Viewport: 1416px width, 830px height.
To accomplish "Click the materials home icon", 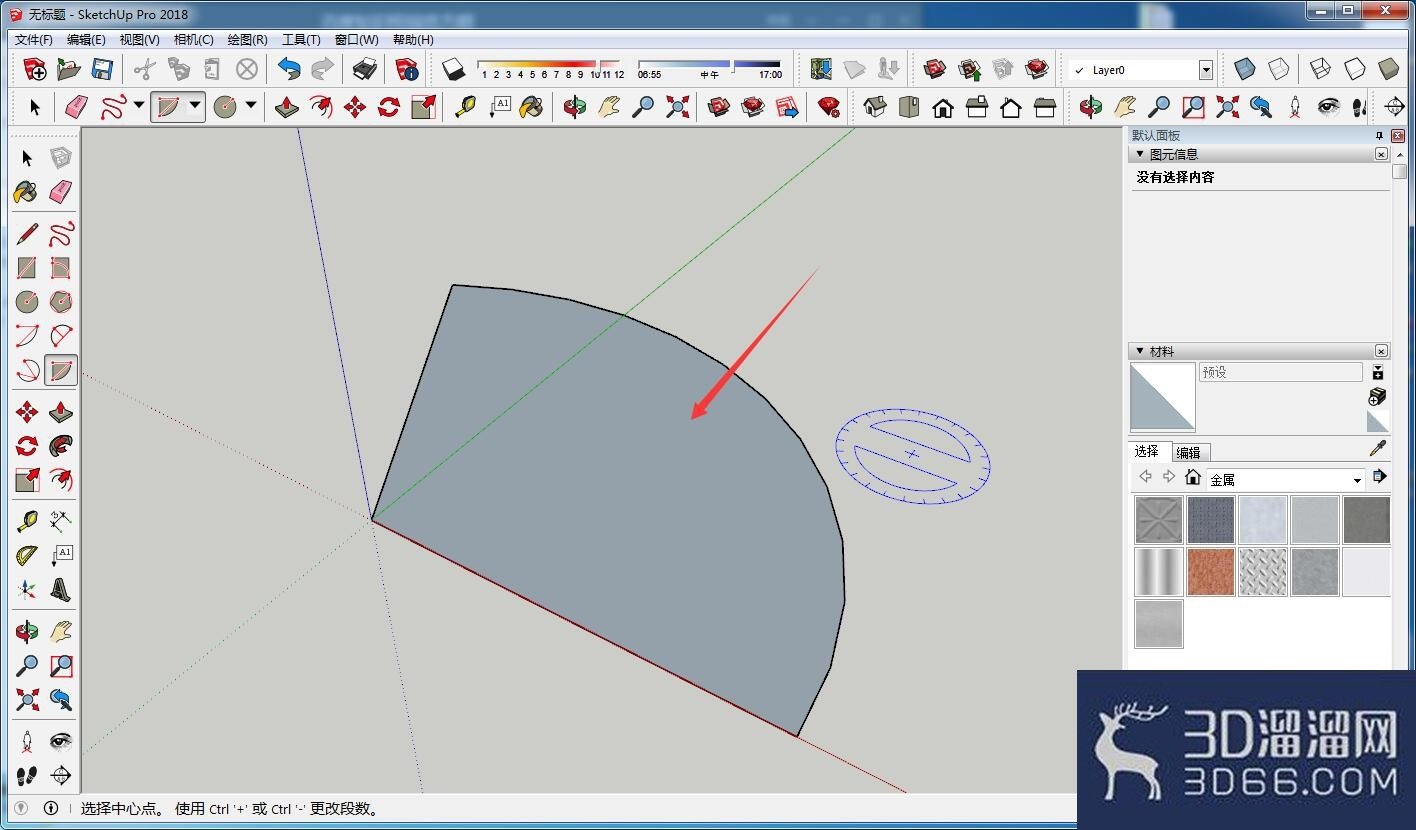I will point(1192,477).
